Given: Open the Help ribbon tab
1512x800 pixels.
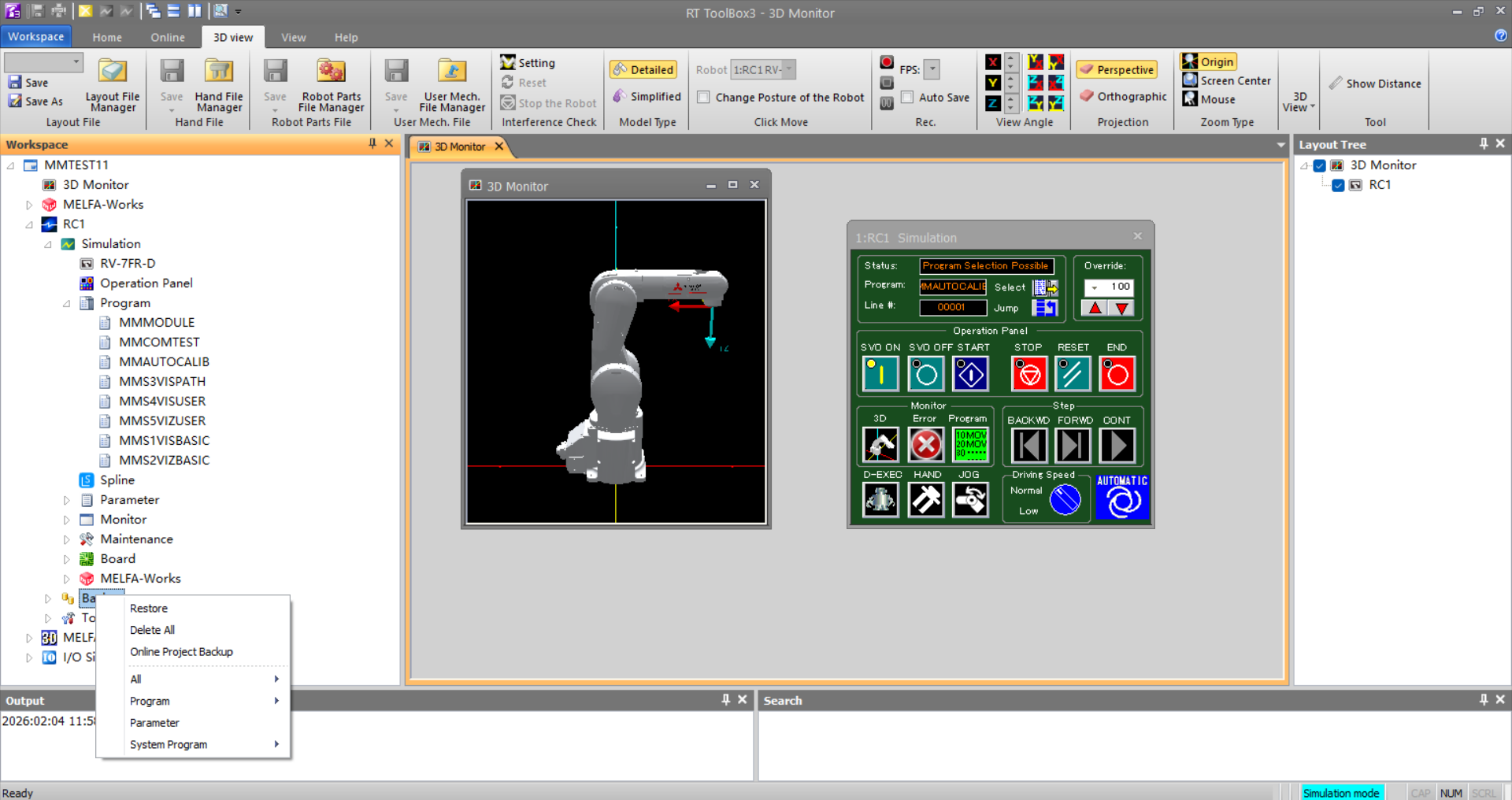Looking at the screenshot, I should pos(346,37).
